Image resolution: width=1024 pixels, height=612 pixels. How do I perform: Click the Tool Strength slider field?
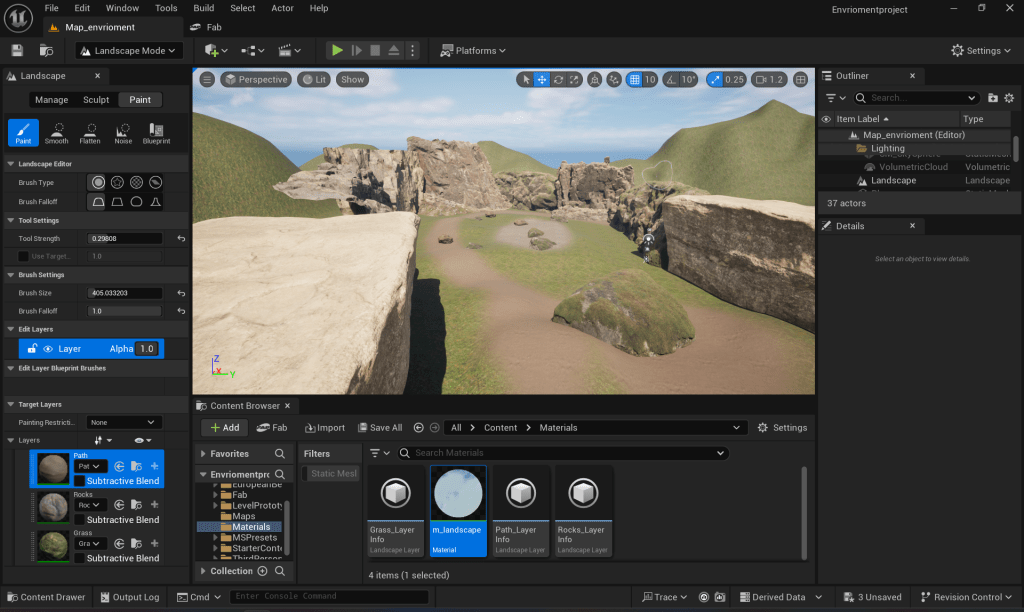point(125,239)
